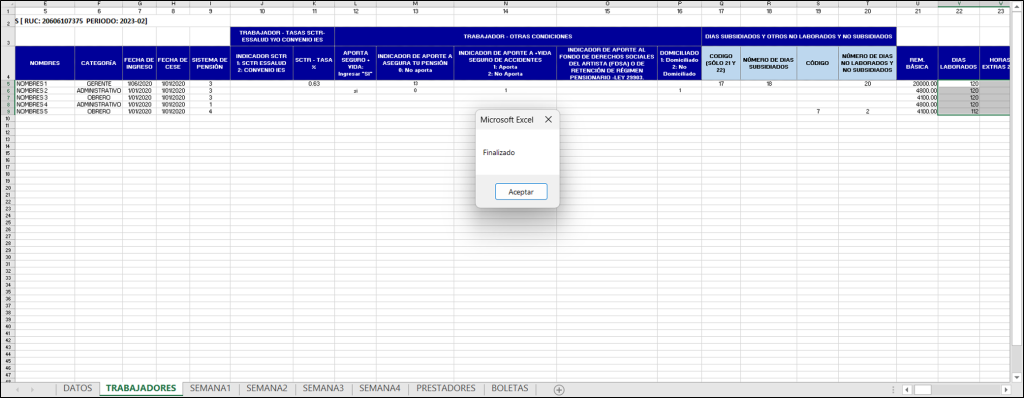Click the next sheet navigation arrow
Screen dimensions: 1024x398
(33, 389)
